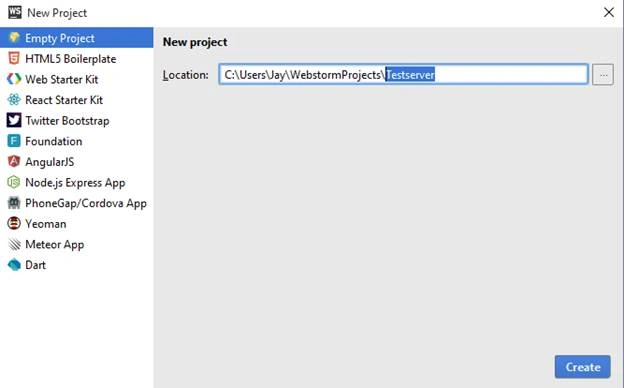Click the Web Starter Kit icon
This screenshot has height=388, width=624.
pos(14,79)
